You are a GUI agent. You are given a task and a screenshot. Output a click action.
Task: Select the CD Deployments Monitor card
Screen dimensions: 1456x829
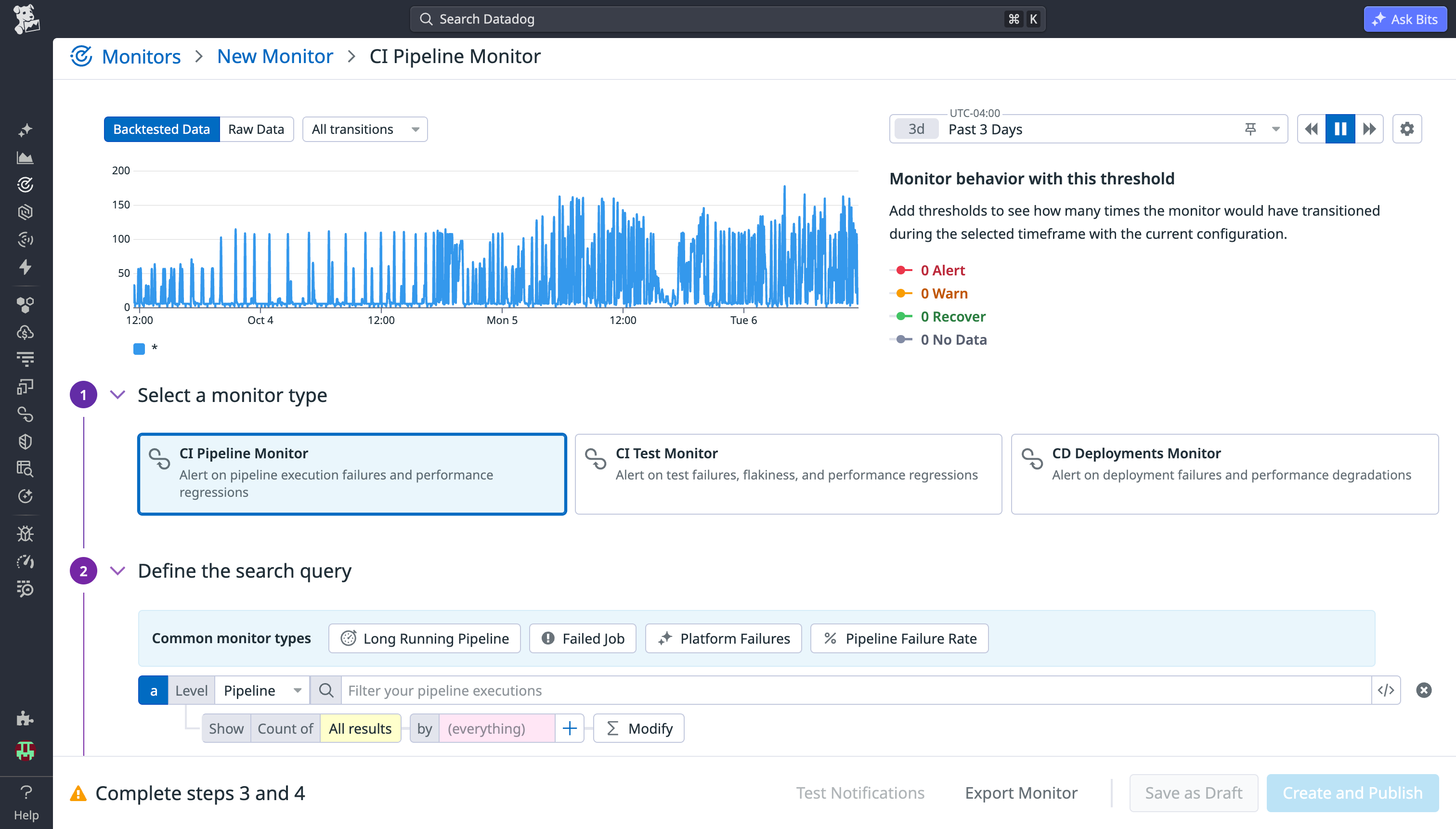pyautogui.click(x=1224, y=474)
